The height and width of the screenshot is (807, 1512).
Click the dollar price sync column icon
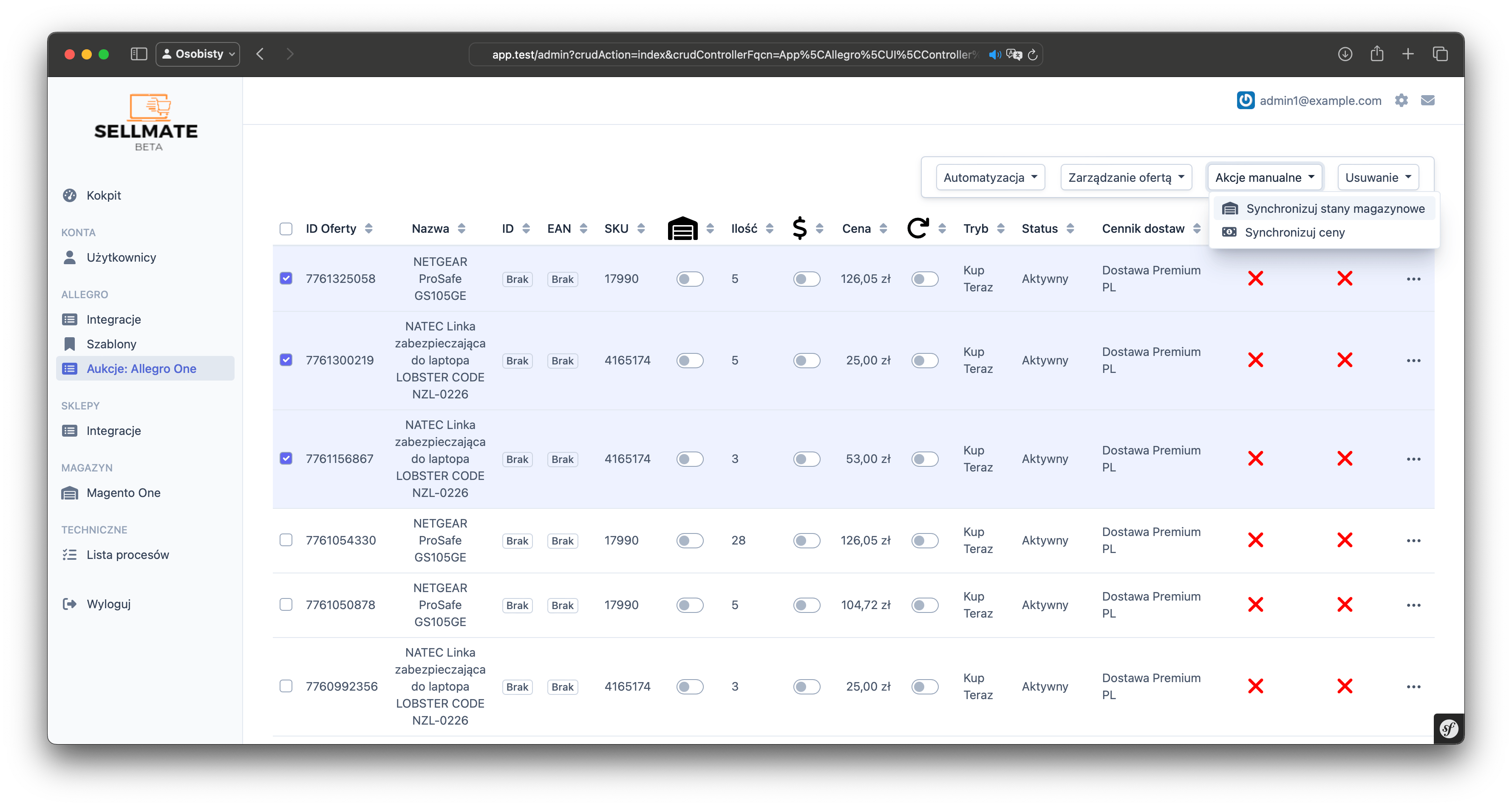[x=799, y=228]
